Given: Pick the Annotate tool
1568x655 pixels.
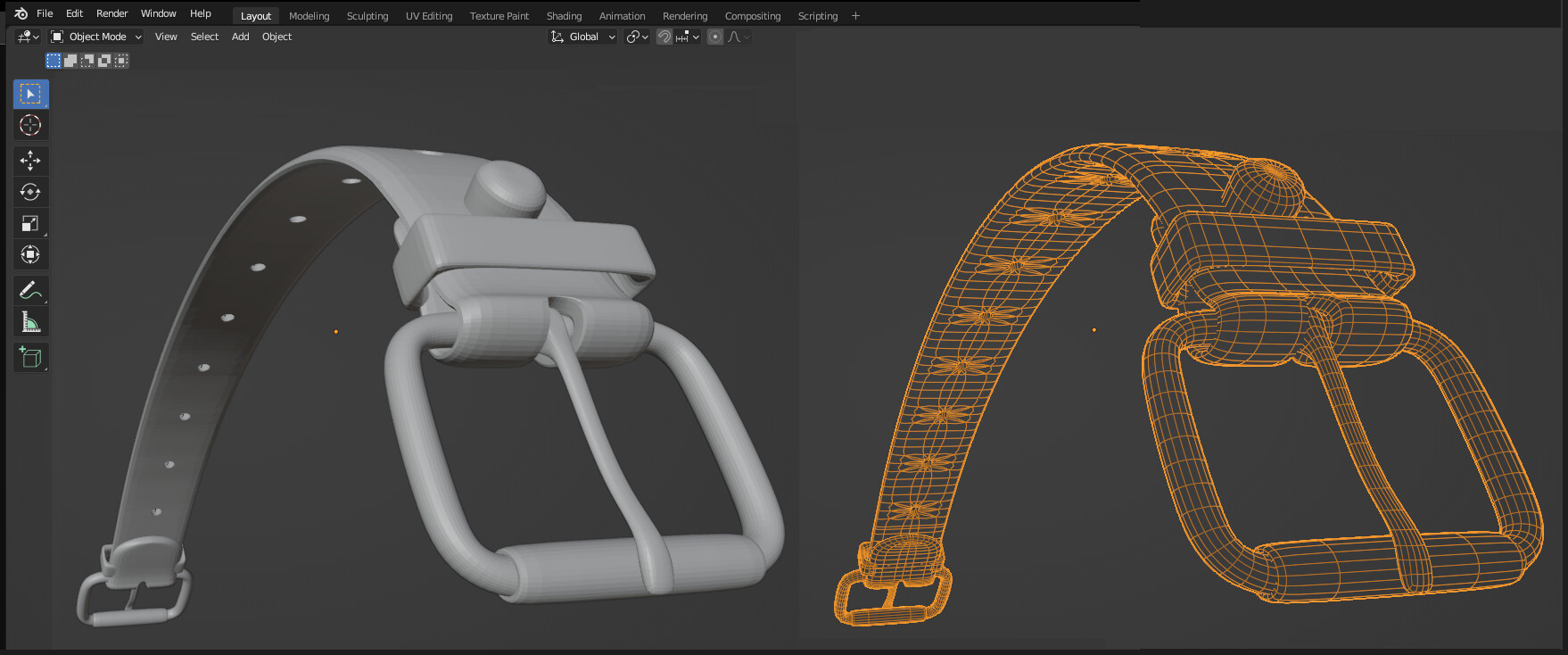Looking at the screenshot, I should click(x=30, y=290).
